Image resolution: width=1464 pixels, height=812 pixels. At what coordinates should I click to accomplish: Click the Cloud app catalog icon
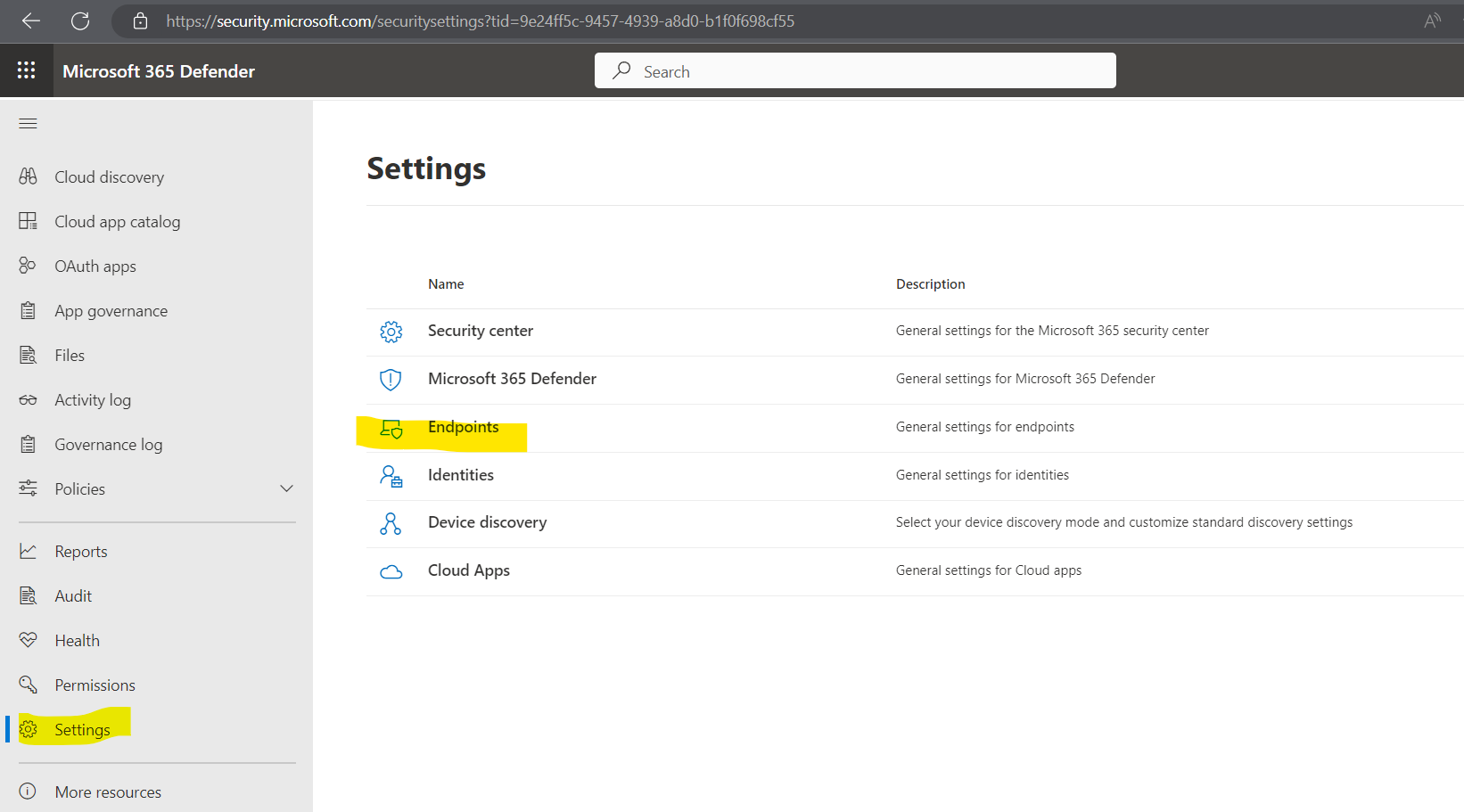click(29, 221)
